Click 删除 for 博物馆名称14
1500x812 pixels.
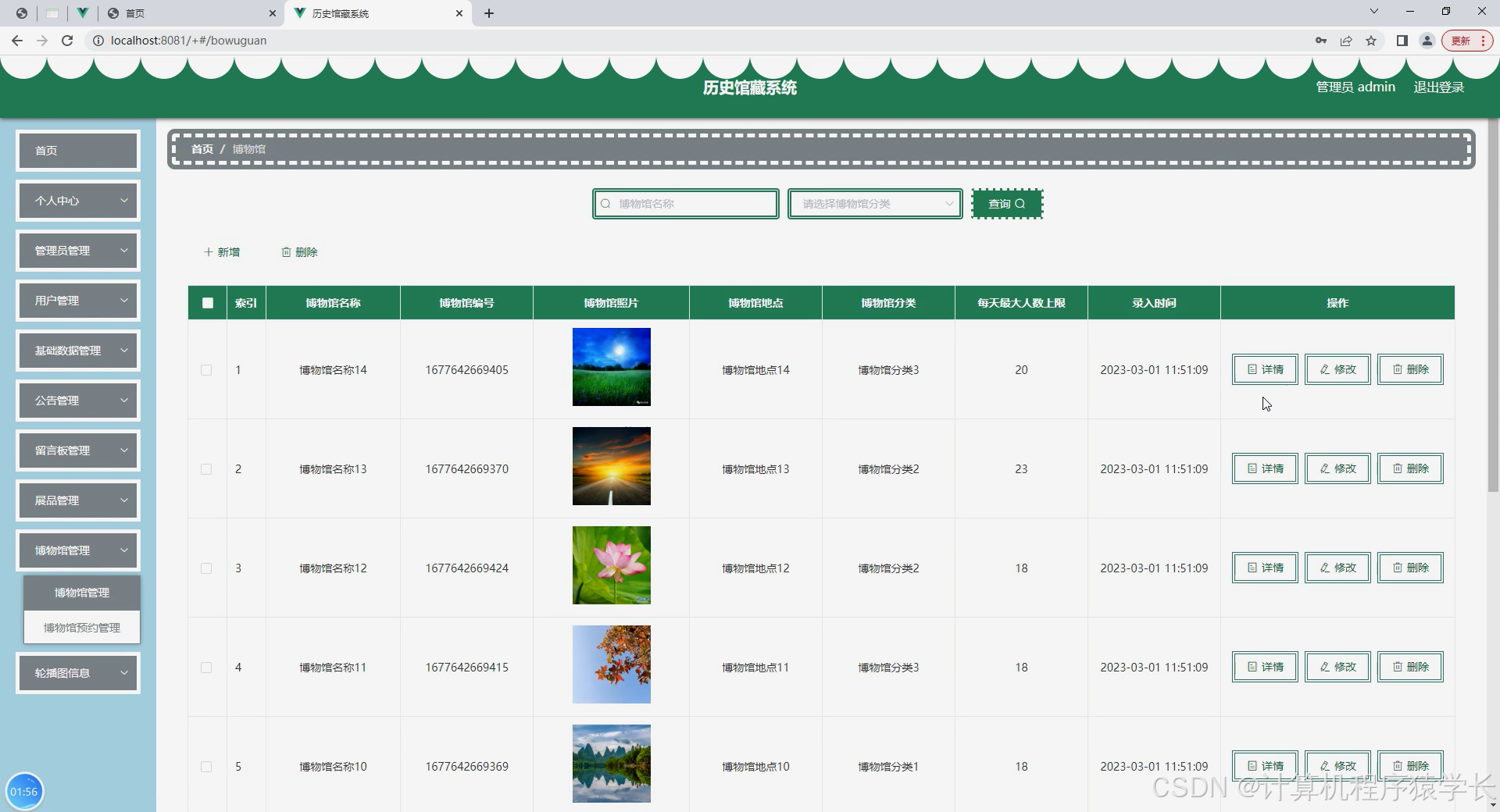pos(1410,369)
